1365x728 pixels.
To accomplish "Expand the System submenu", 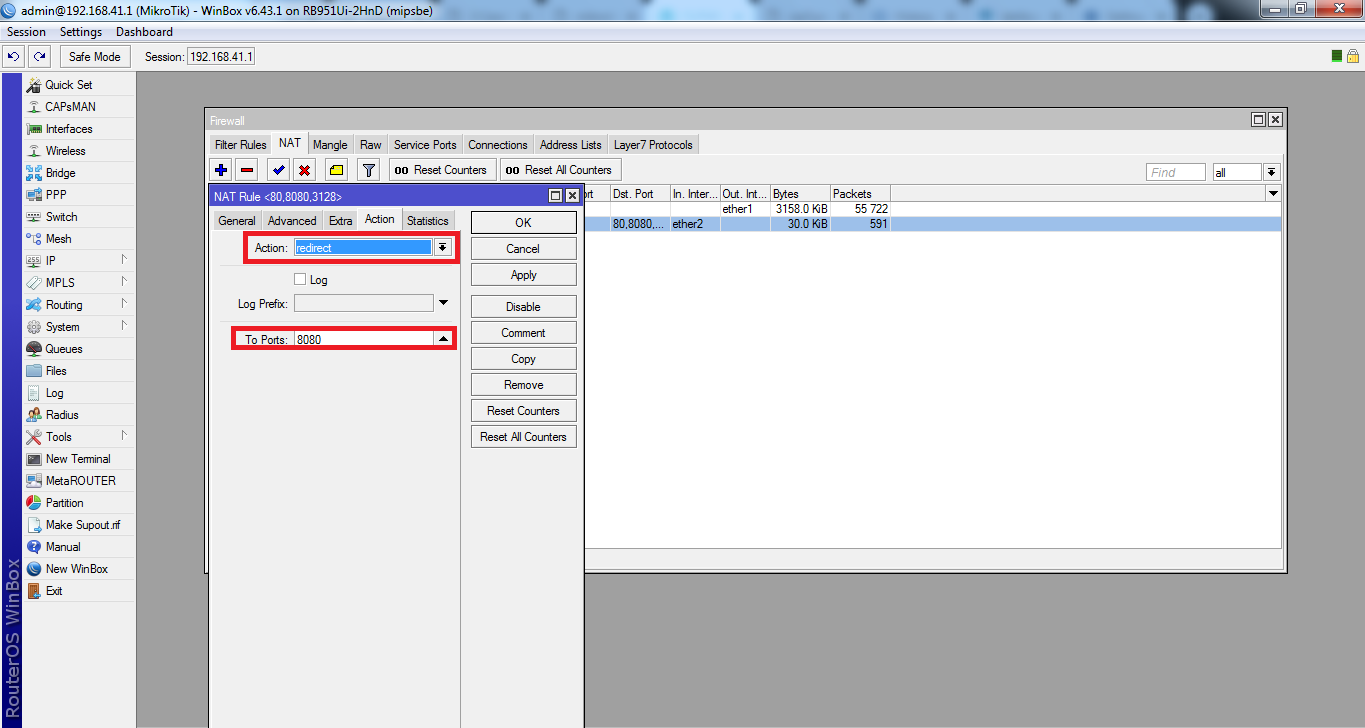I will 125,326.
